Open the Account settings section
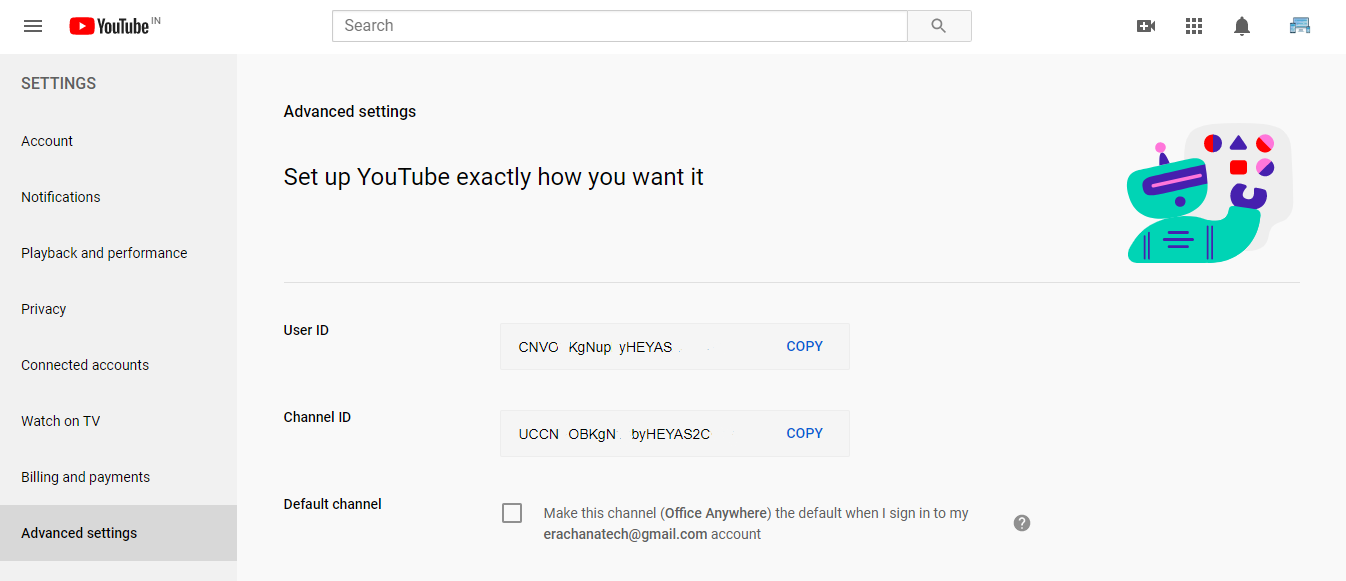This screenshot has height=581, width=1346. pyautogui.click(x=118, y=141)
